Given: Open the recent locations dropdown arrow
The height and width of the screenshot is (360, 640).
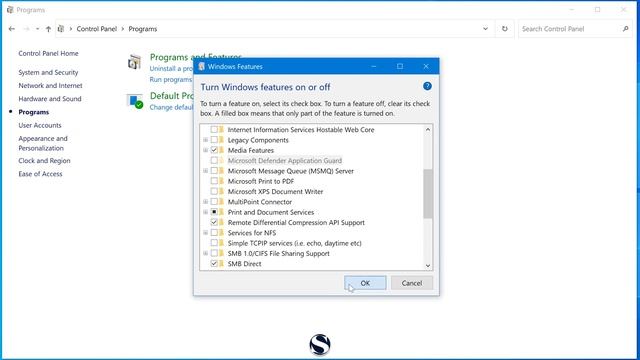Looking at the screenshot, I should [38, 29].
